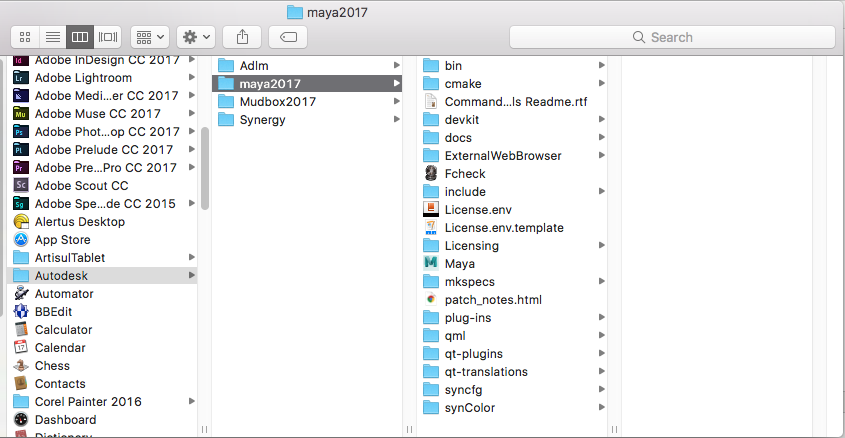Expand the plug-ins folder arrow
Image resolution: width=845 pixels, height=438 pixels.
coord(601,318)
